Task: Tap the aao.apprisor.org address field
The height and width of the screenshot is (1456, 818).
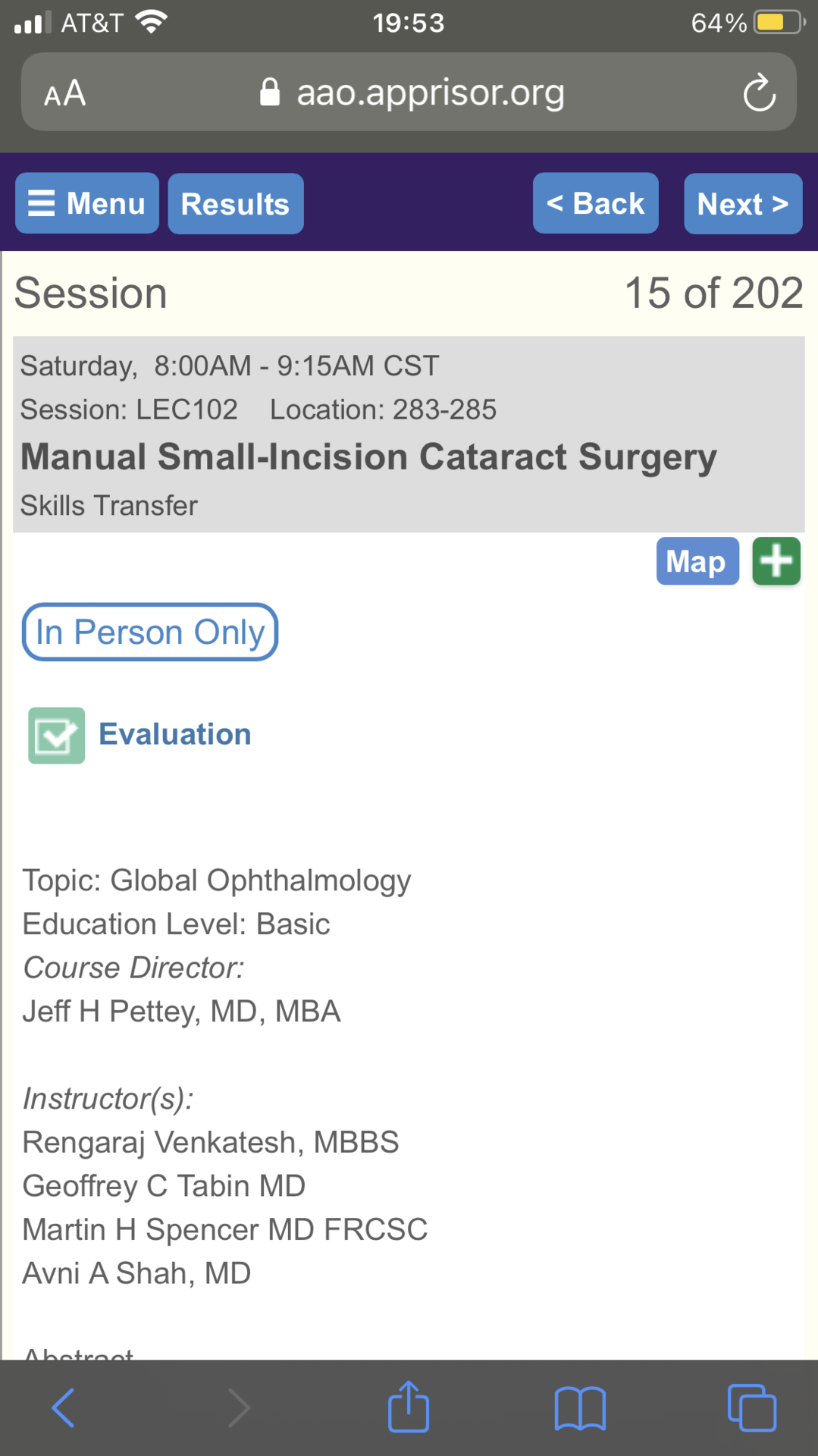Action: coord(409,92)
